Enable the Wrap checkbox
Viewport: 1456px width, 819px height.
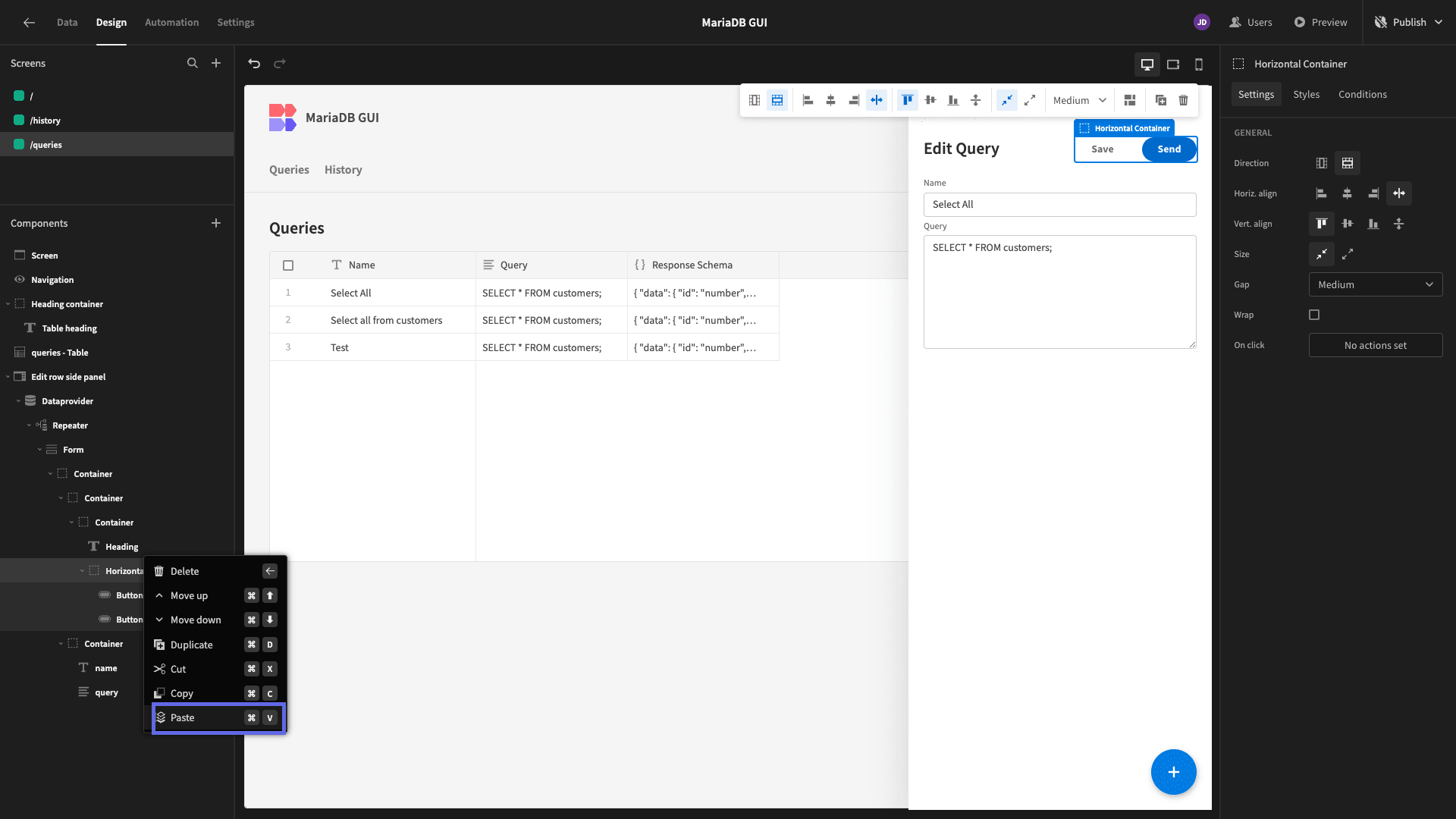click(x=1314, y=315)
